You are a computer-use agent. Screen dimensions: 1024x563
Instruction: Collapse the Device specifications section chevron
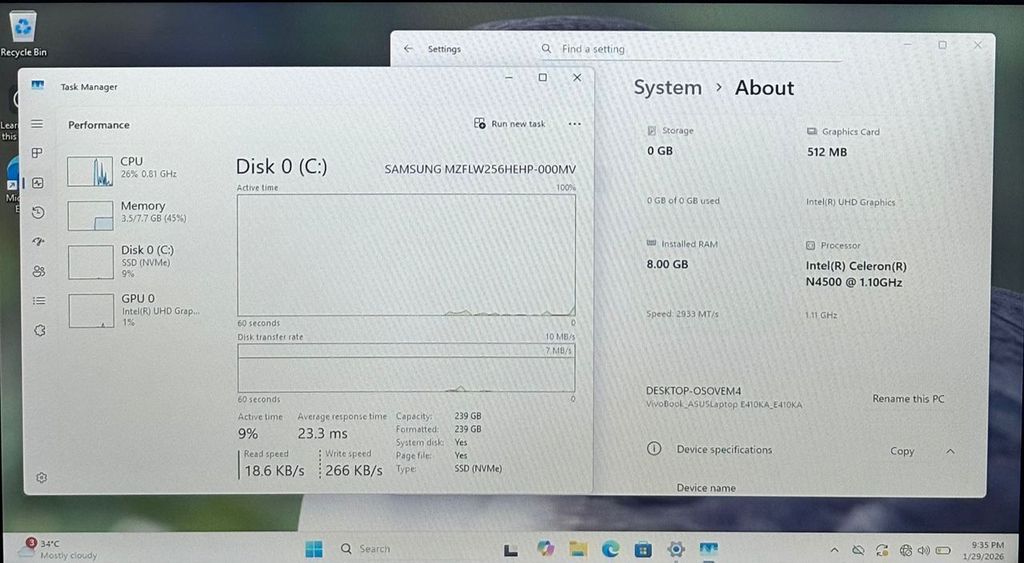coord(950,451)
